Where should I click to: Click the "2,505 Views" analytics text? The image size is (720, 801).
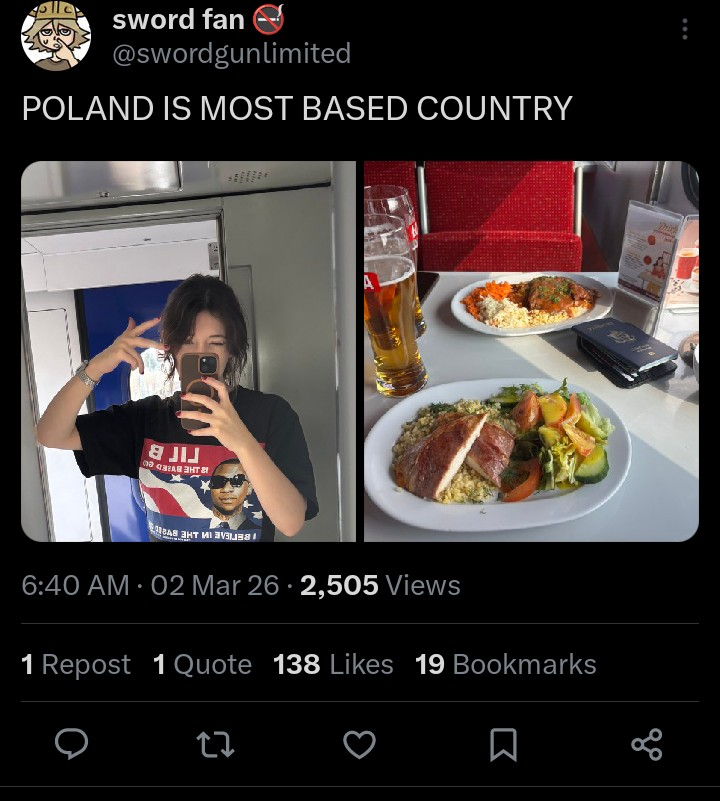coord(380,586)
